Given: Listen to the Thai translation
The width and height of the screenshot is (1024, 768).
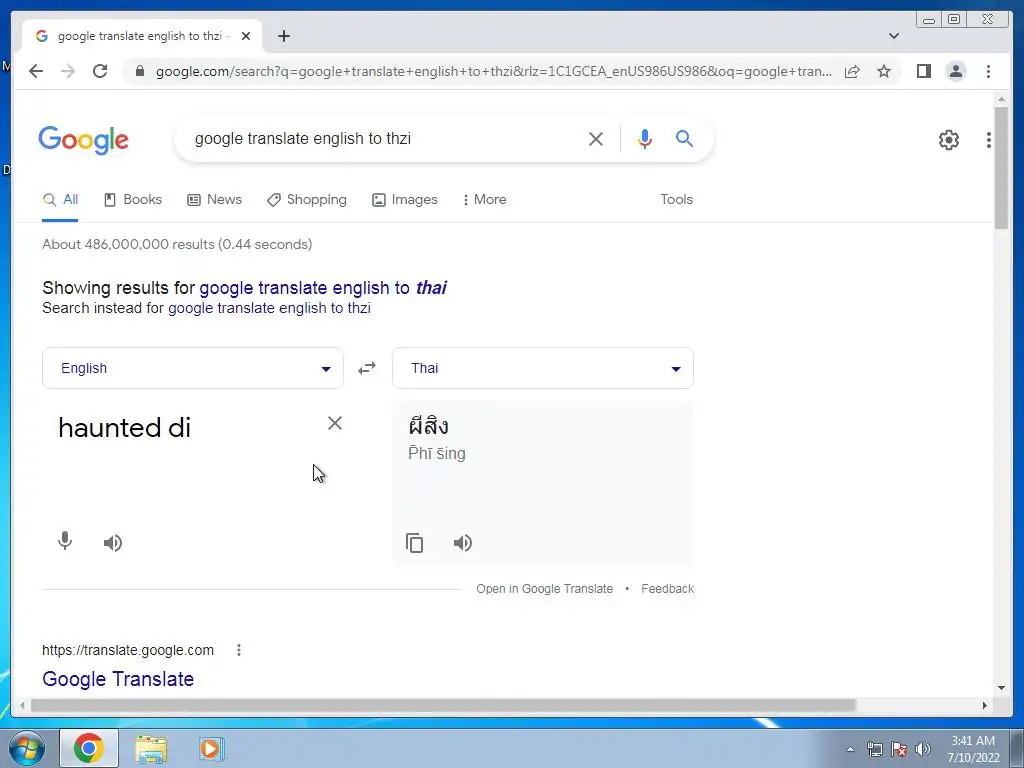Looking at the screenshot, I should point(462,543).
